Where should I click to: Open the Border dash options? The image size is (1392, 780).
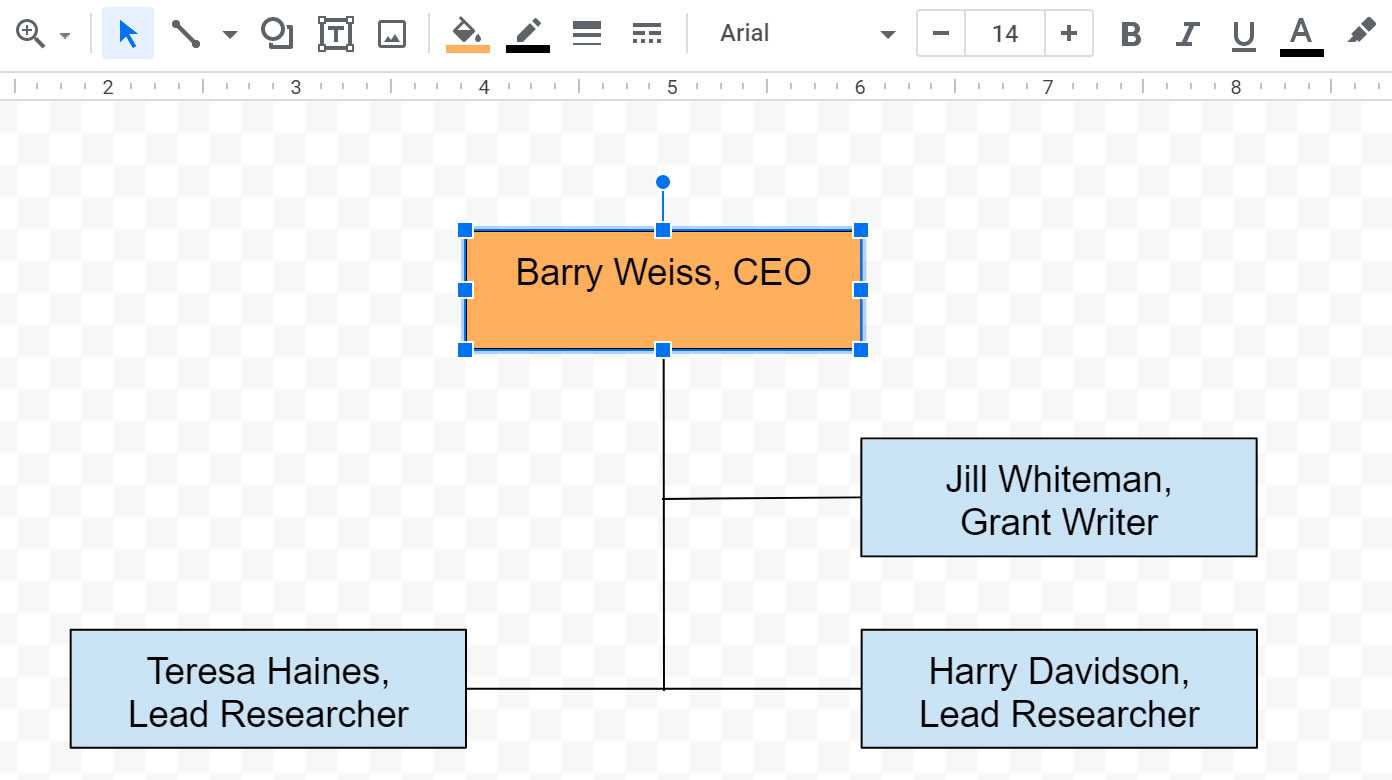646,32
